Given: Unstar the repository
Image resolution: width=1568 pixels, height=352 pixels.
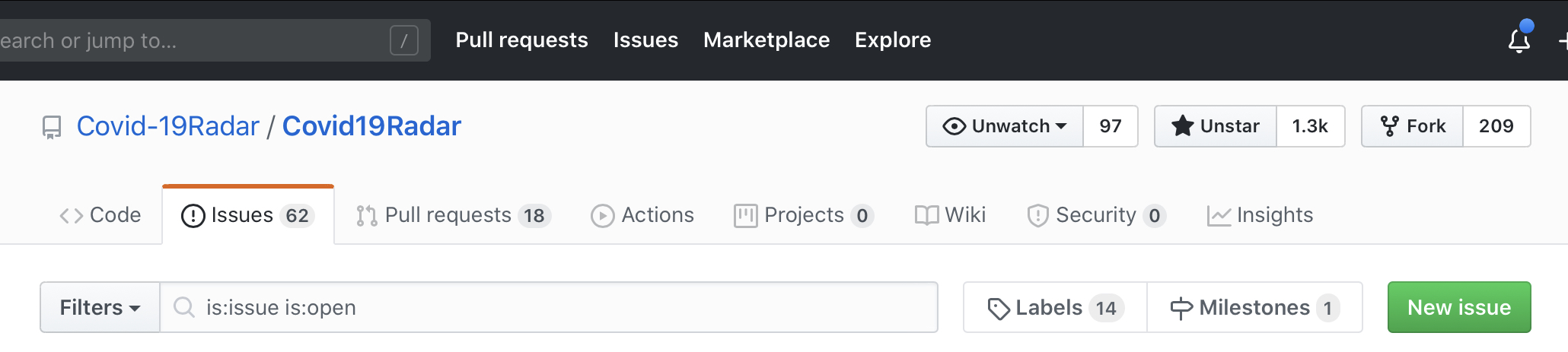Looking at the screenshot, I should [1216, 126].
